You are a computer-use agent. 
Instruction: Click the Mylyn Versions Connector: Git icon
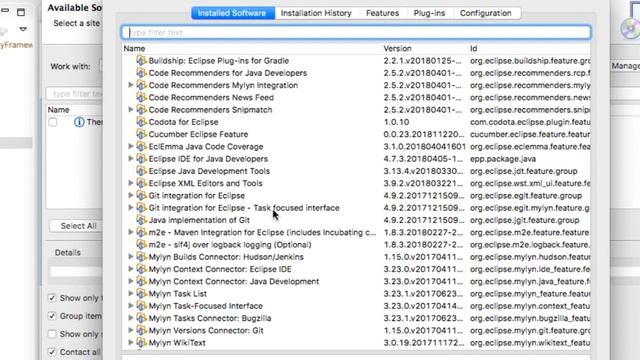coord(141,330)
